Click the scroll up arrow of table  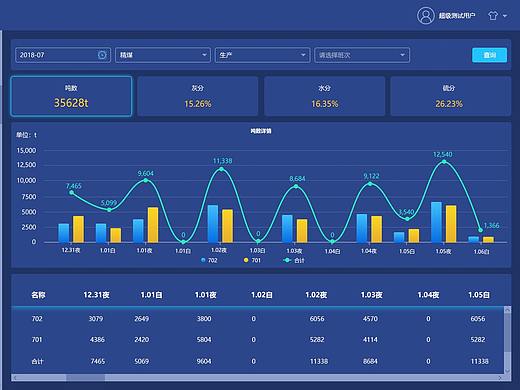pyautogui.click(x=507, y=310)
